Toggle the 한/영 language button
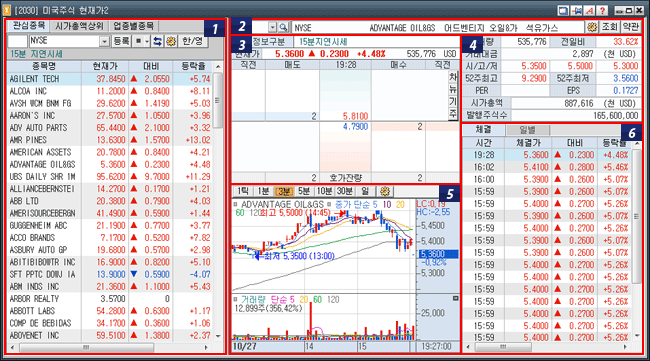Image resolution: width=650 pixels, height=361 pixels. tap(193, 41)
